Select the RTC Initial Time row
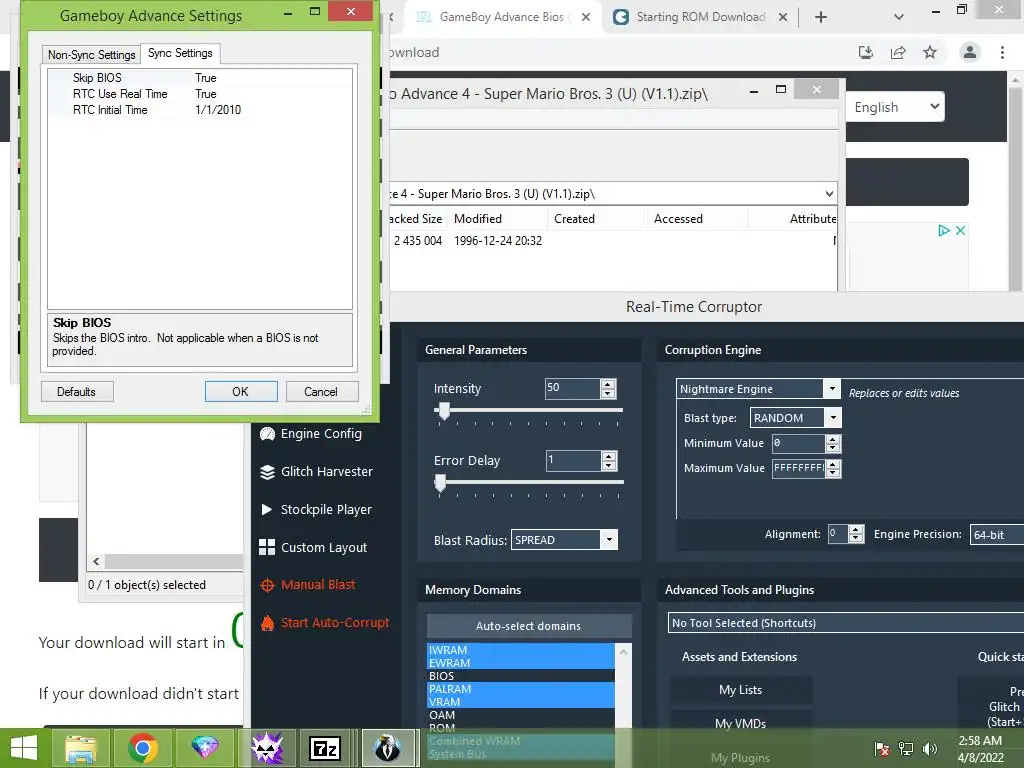This screenshot has height=768, width=1024. (200, 110)
